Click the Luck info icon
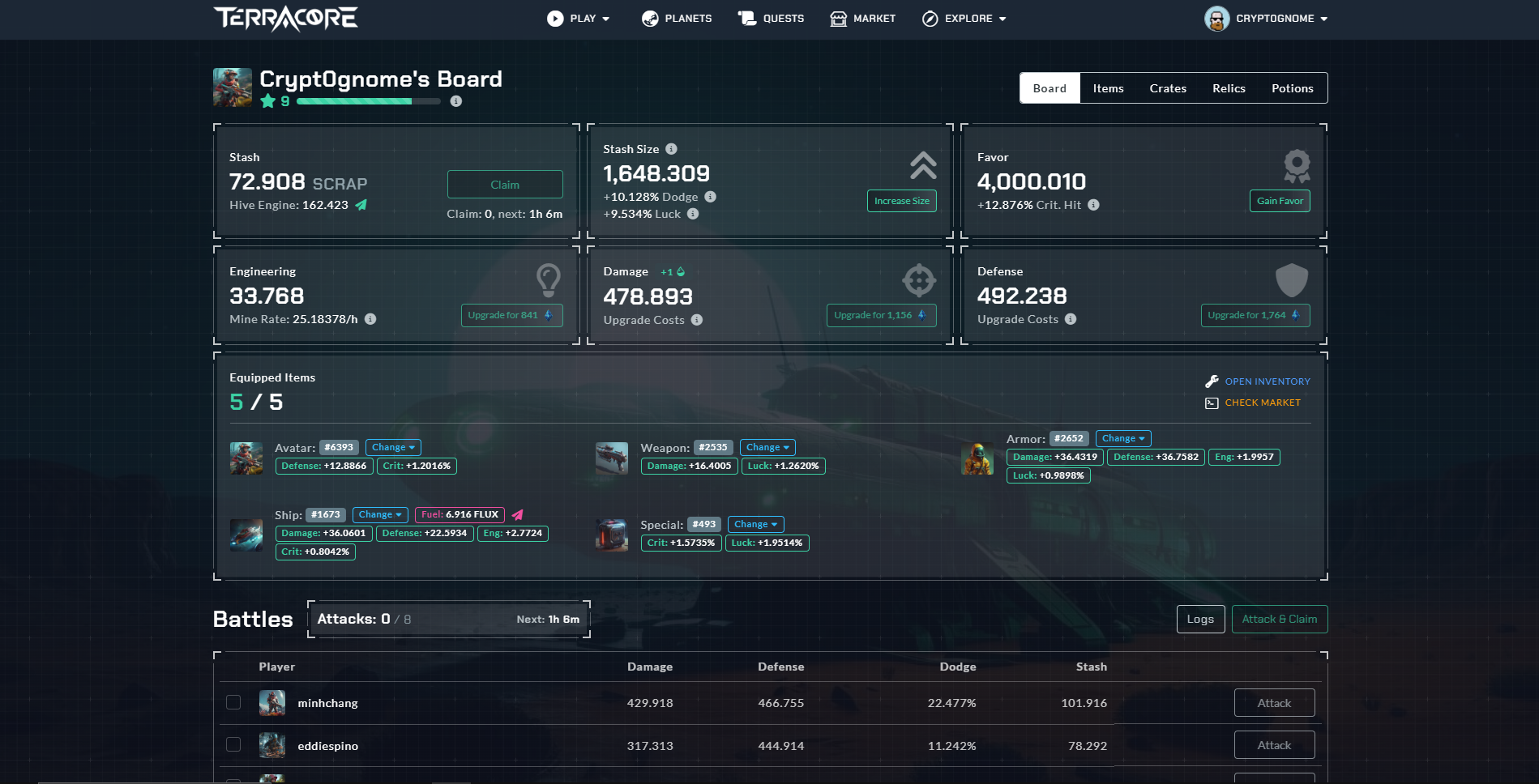The height and width of the screenshot is (784, 1539). point(693,214)
